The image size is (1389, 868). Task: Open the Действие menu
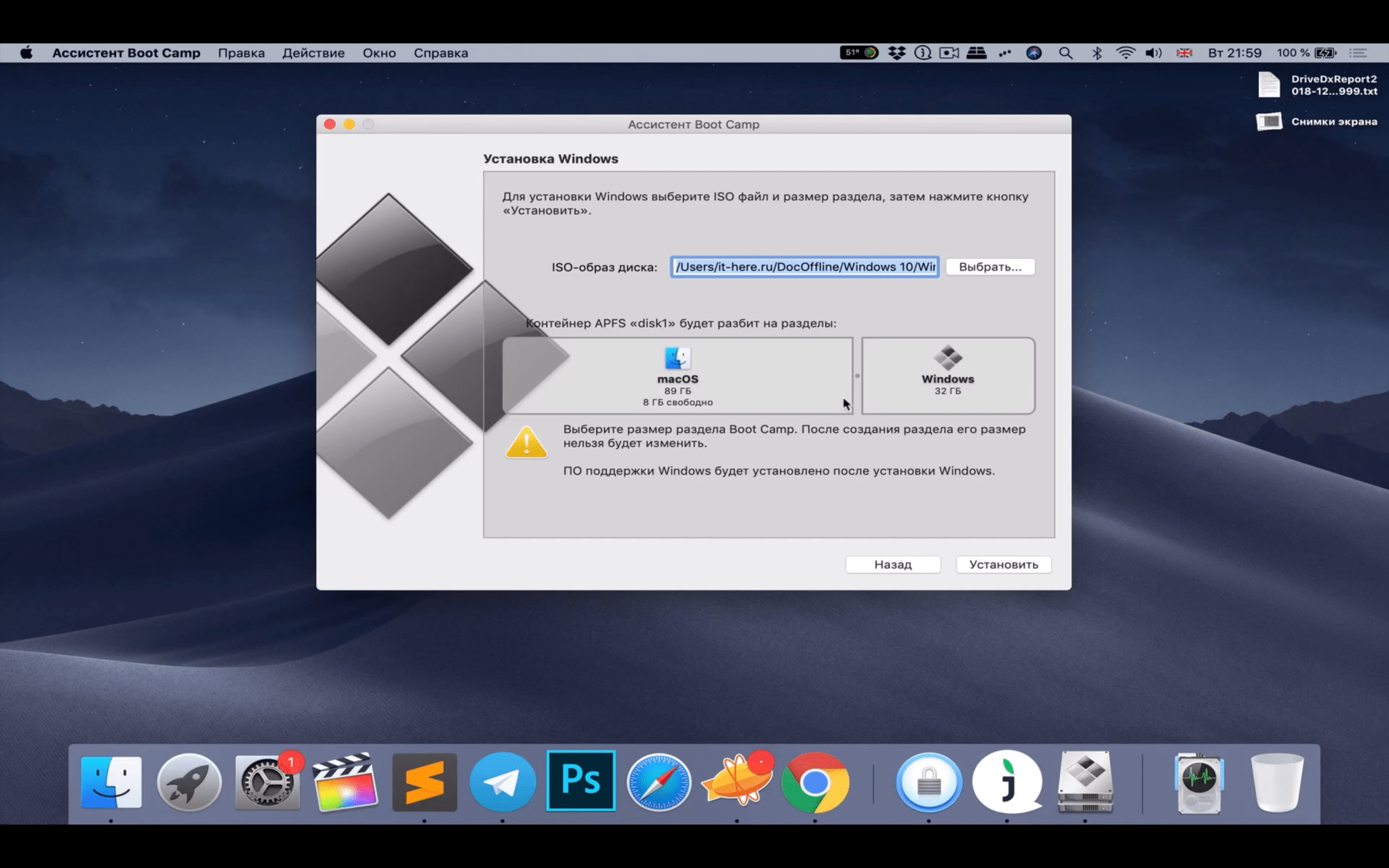pyautogui.click(x=313, y=53)
